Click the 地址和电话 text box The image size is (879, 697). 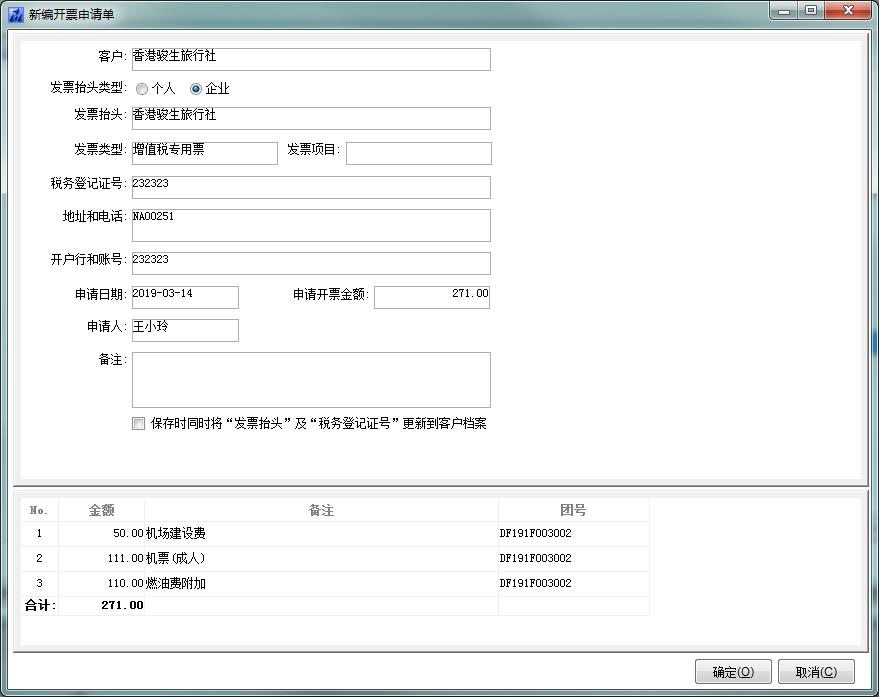(x=311, y=225)
